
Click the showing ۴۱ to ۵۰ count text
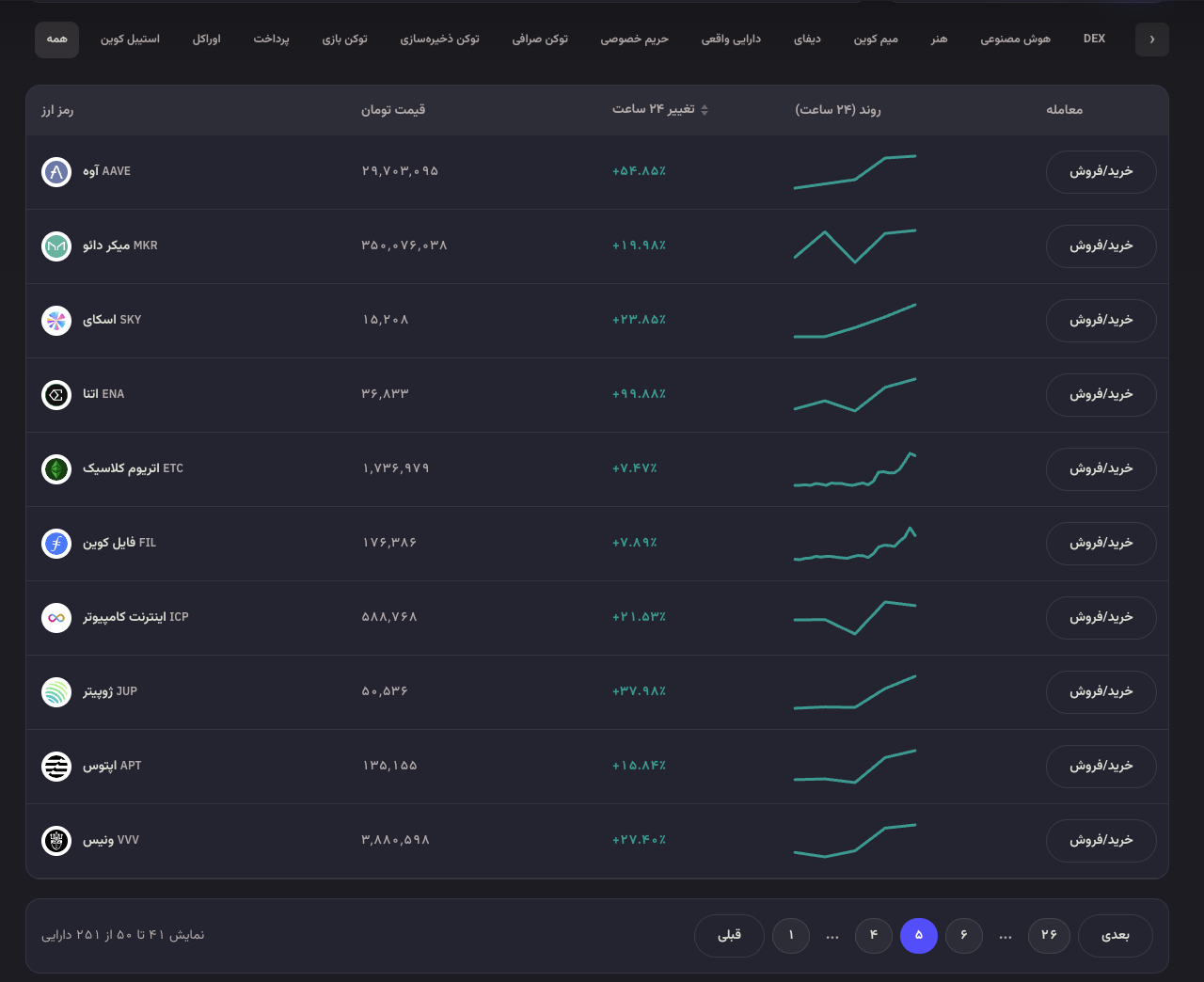click(x=123, y=936)
